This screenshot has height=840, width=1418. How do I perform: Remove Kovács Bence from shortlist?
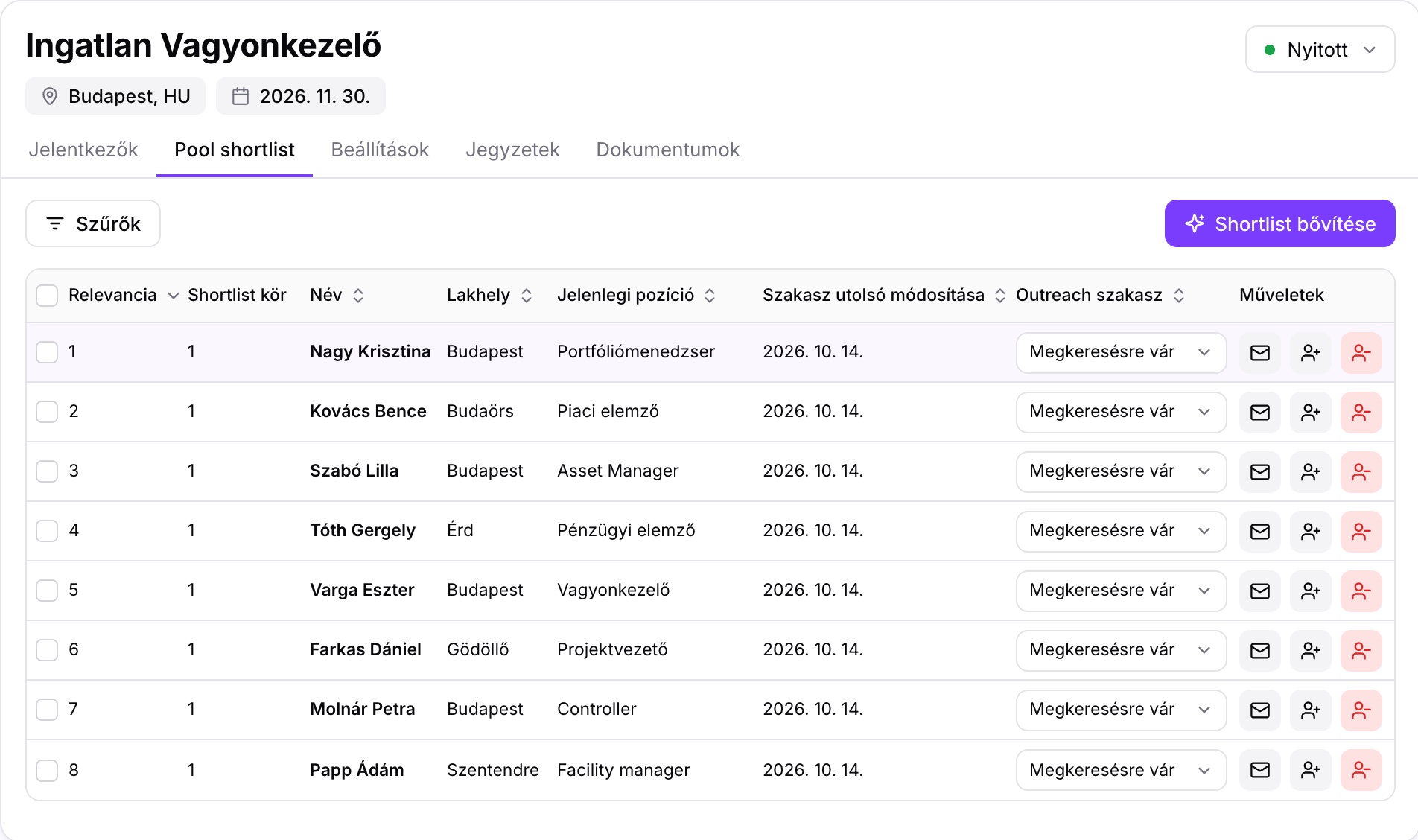pos(1361,413)
